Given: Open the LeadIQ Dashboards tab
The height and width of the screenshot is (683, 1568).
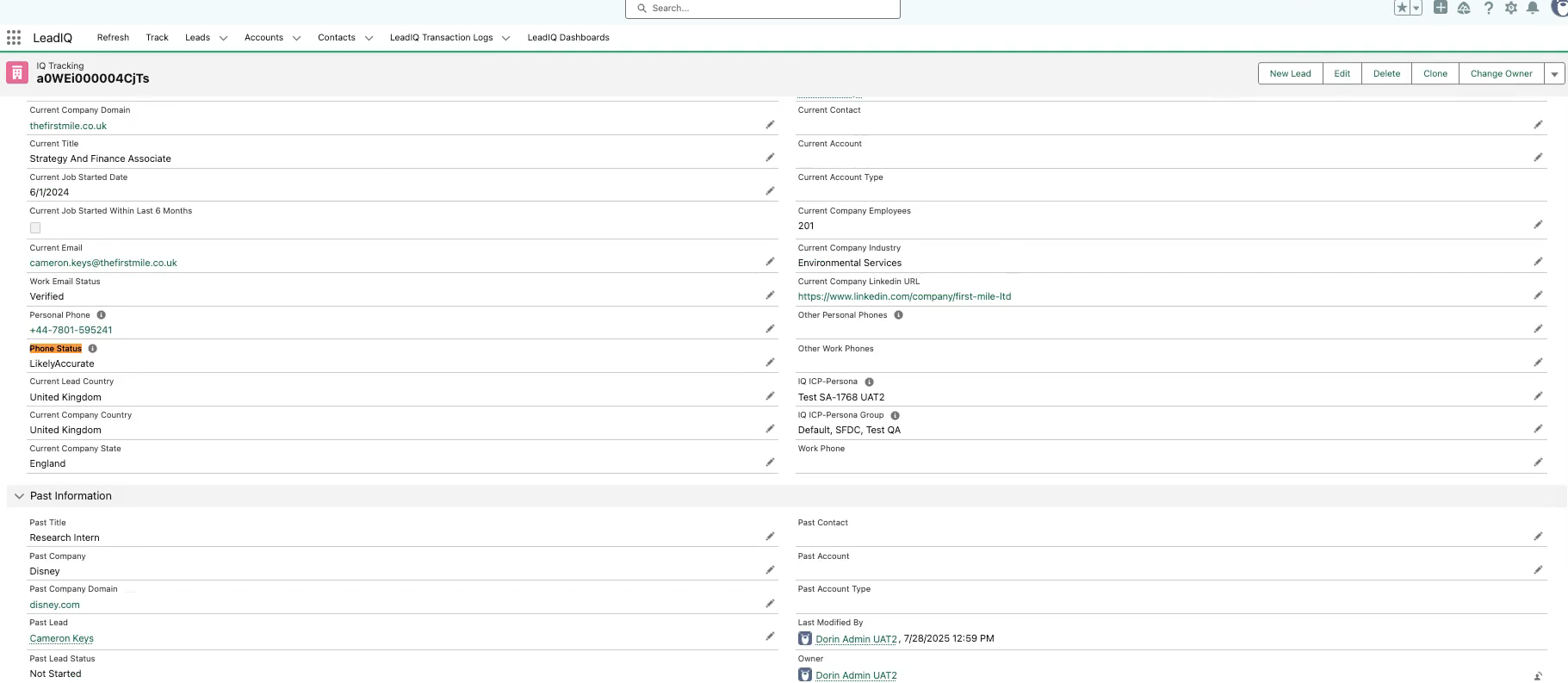Looking at the screenshot, I should (x=568, y=38).
